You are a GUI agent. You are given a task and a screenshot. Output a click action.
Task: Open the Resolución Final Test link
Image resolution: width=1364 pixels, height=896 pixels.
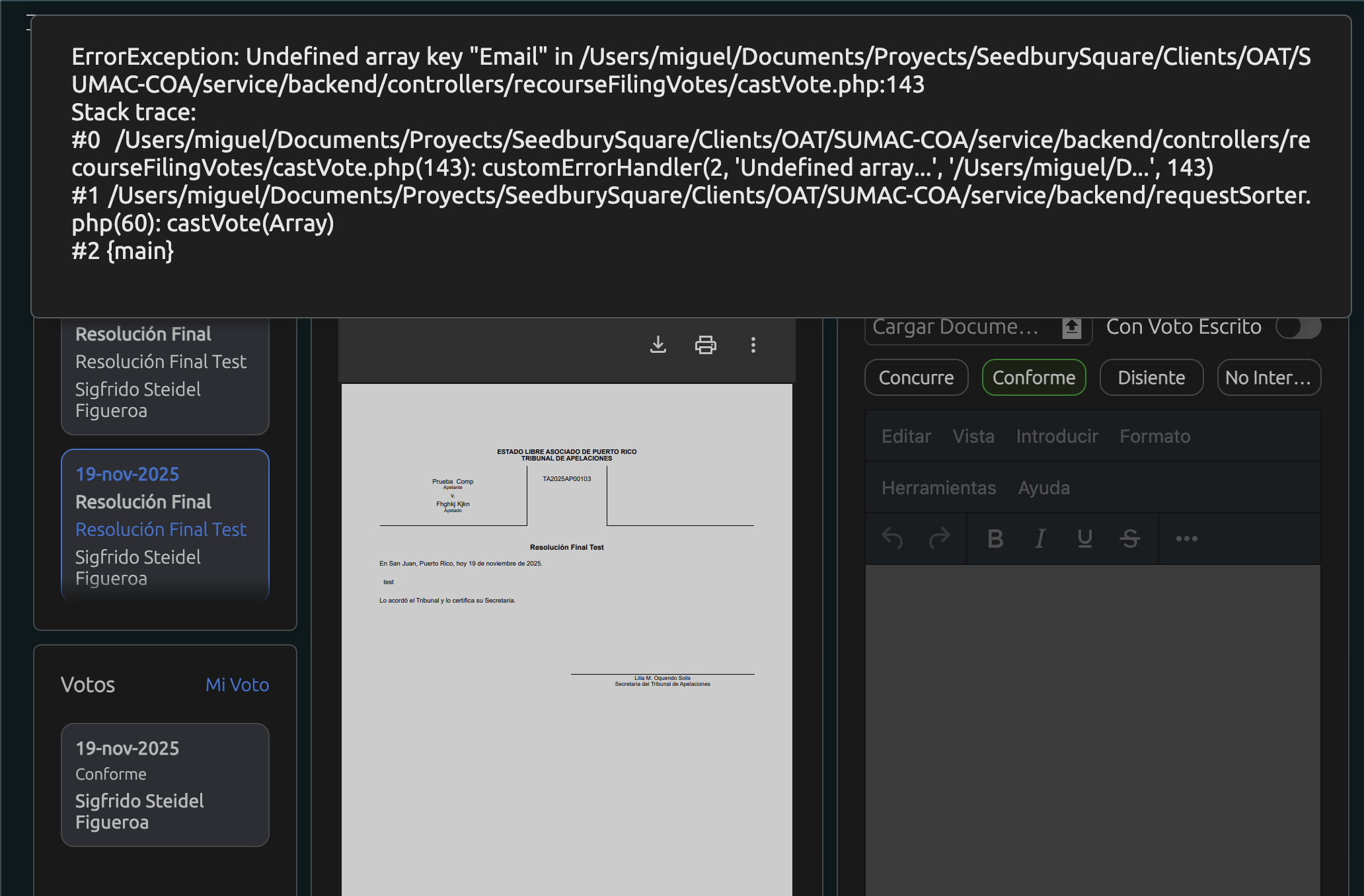(161, 529)
